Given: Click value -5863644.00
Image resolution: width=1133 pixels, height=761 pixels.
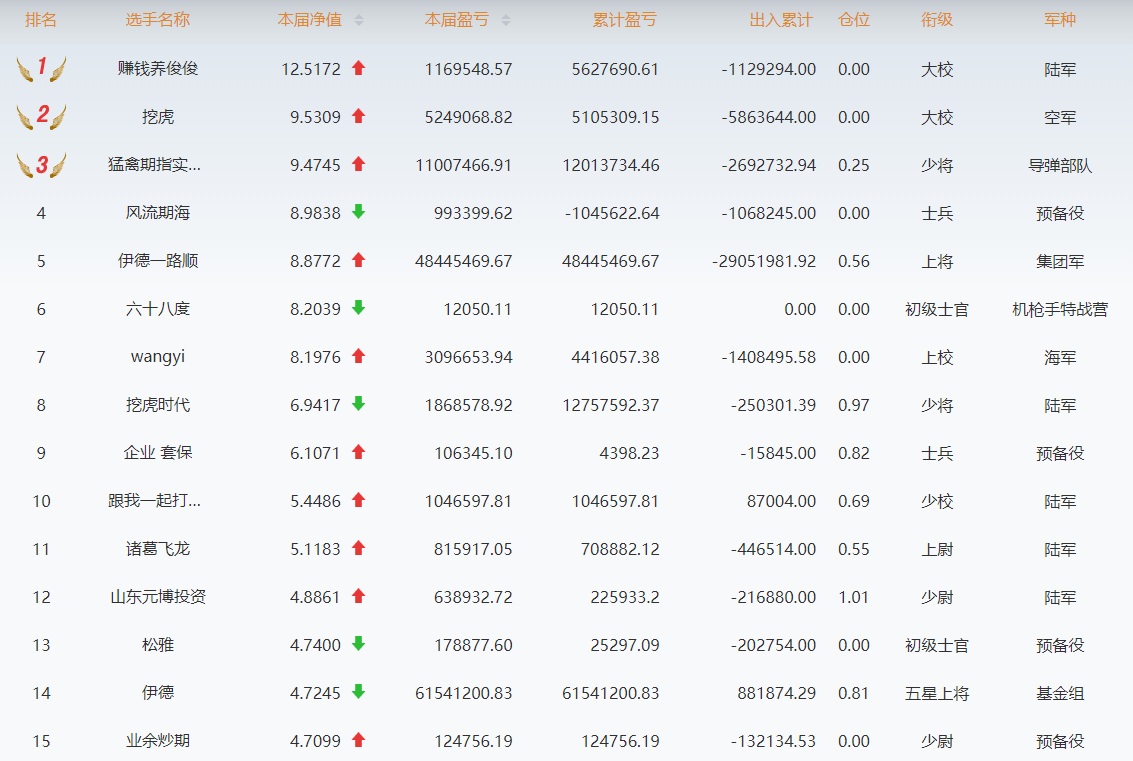Looking at the screenshot, I should click(769, 117).
